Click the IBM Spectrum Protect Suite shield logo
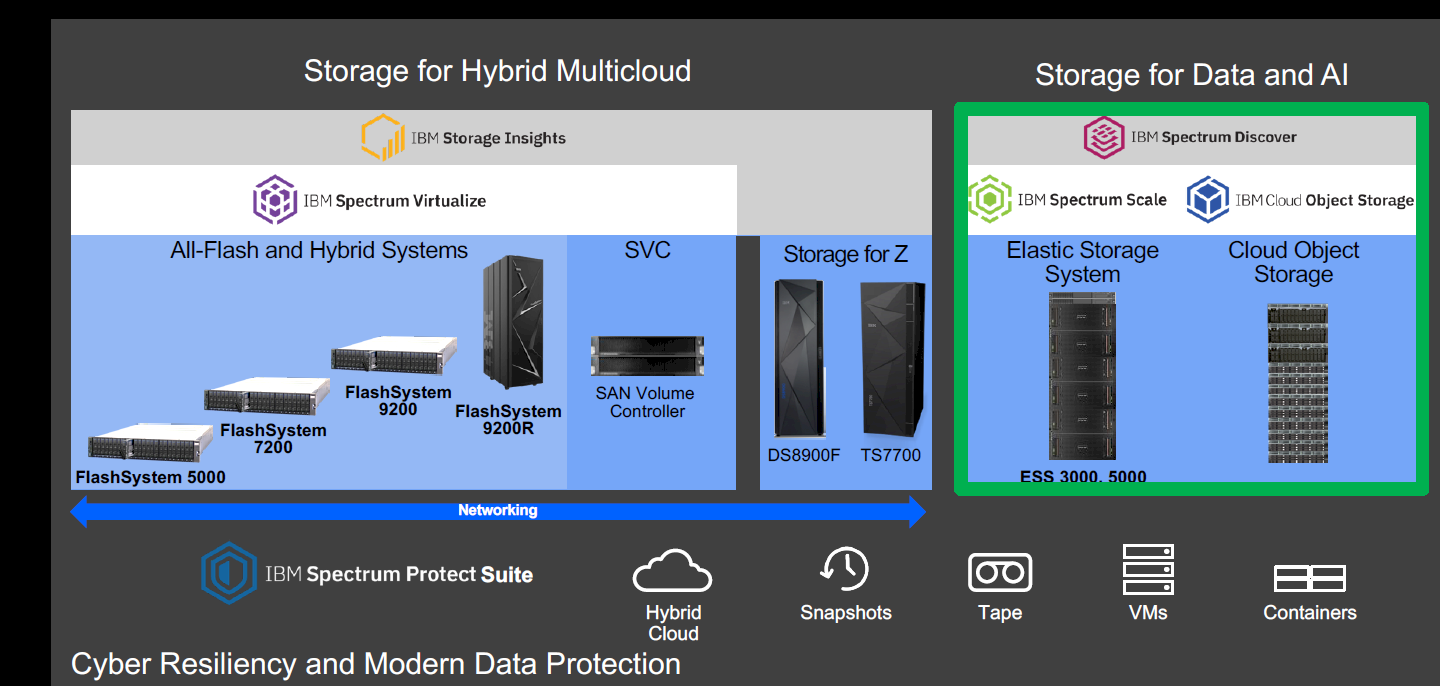 click(x=230, y=573)
